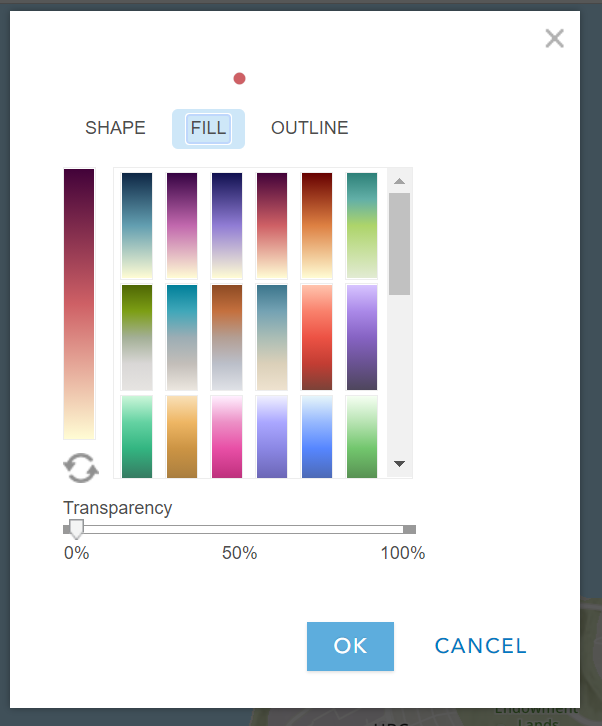Select the teal to lime green ramp
Viewport: 602px width, 726px height.
[362, 225]
